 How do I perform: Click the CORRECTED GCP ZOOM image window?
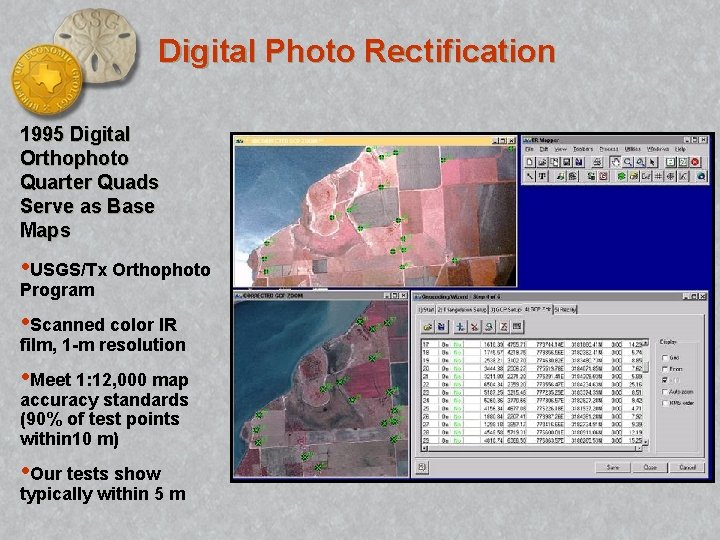pyautogui.click(x=321, y=384)
